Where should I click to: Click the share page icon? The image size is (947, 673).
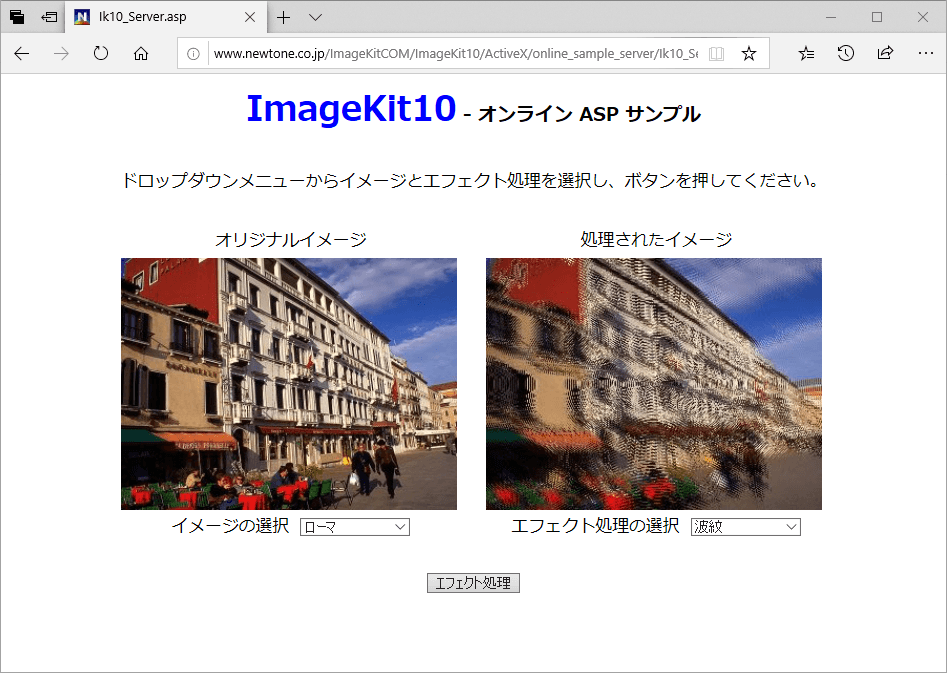click(x=885, y=54)
